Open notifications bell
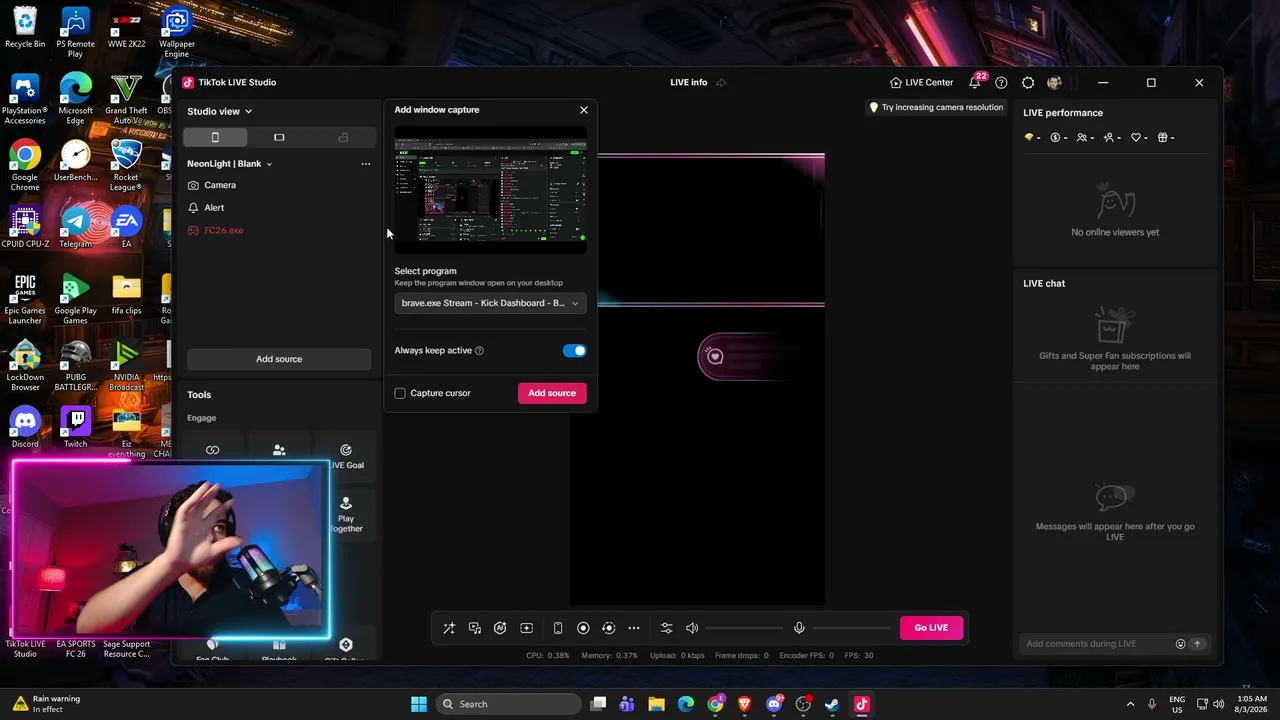1280x720 pixels. (975, 83)
